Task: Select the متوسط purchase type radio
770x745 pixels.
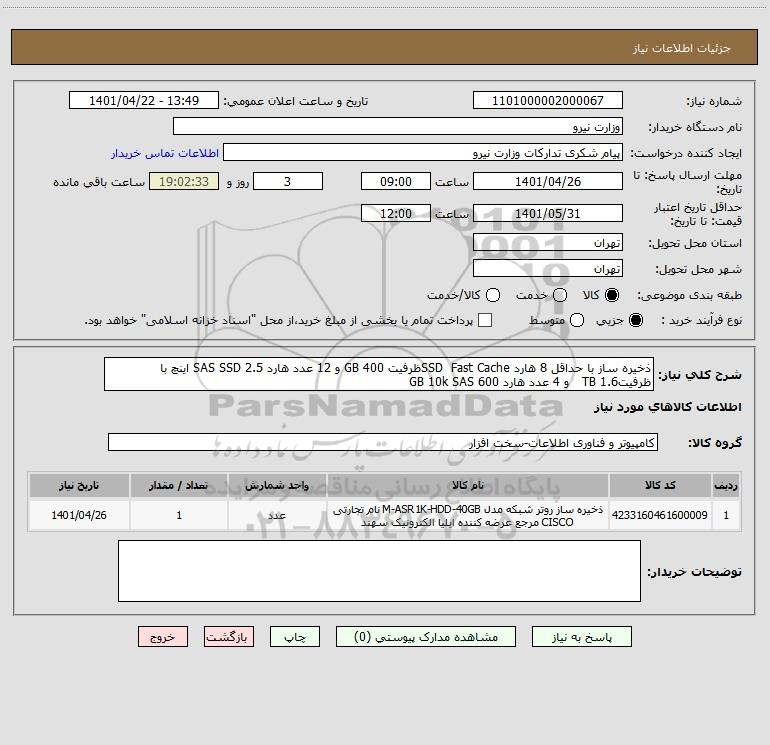Action: pyautogui.click(x=577, y=320)
